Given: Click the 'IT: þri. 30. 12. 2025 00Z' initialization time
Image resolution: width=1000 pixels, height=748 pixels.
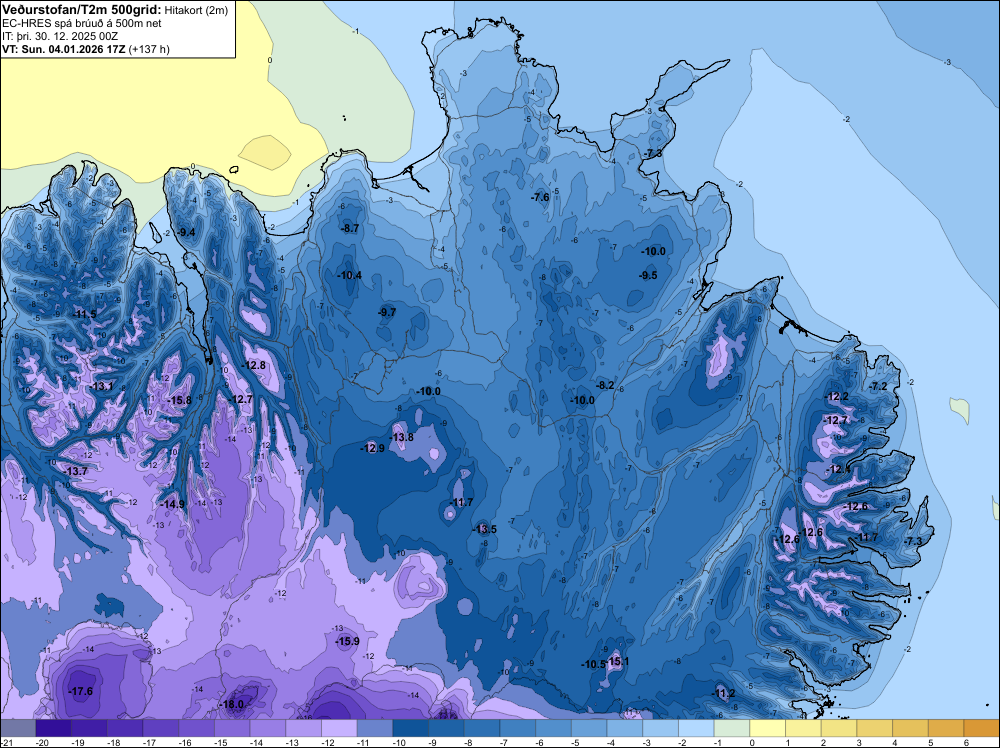Looking at the screenshot, I should pos(60,36).
